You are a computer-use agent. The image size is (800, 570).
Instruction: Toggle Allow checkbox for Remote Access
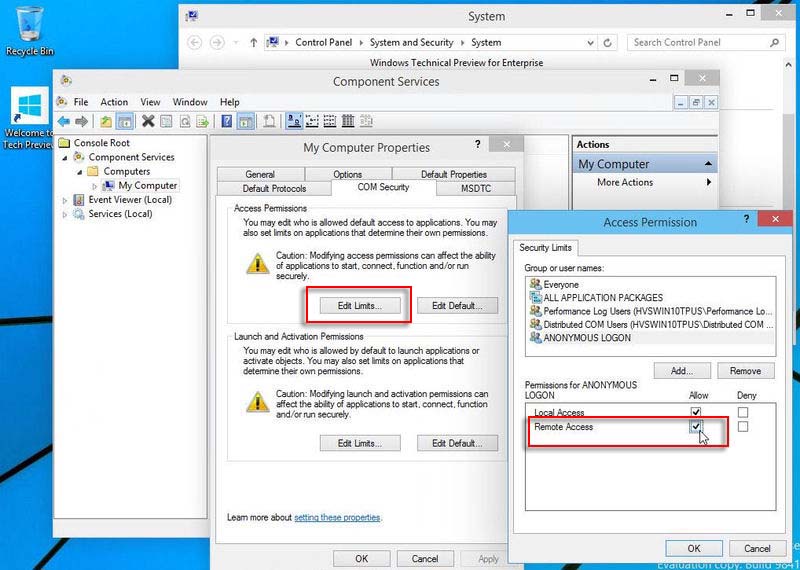click(695, 426)
